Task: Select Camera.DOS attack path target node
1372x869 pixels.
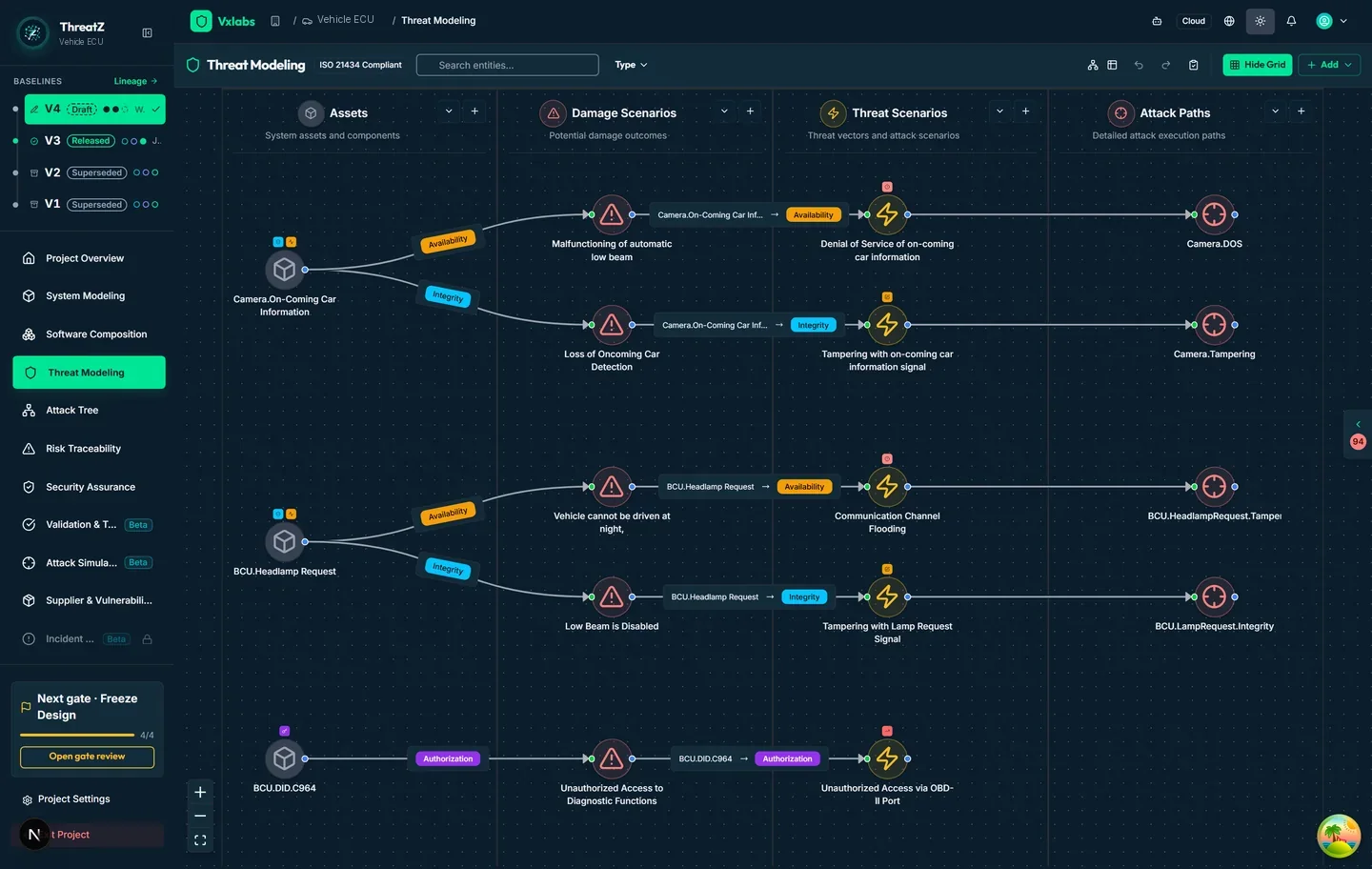Action: [x=1214, y=215]
